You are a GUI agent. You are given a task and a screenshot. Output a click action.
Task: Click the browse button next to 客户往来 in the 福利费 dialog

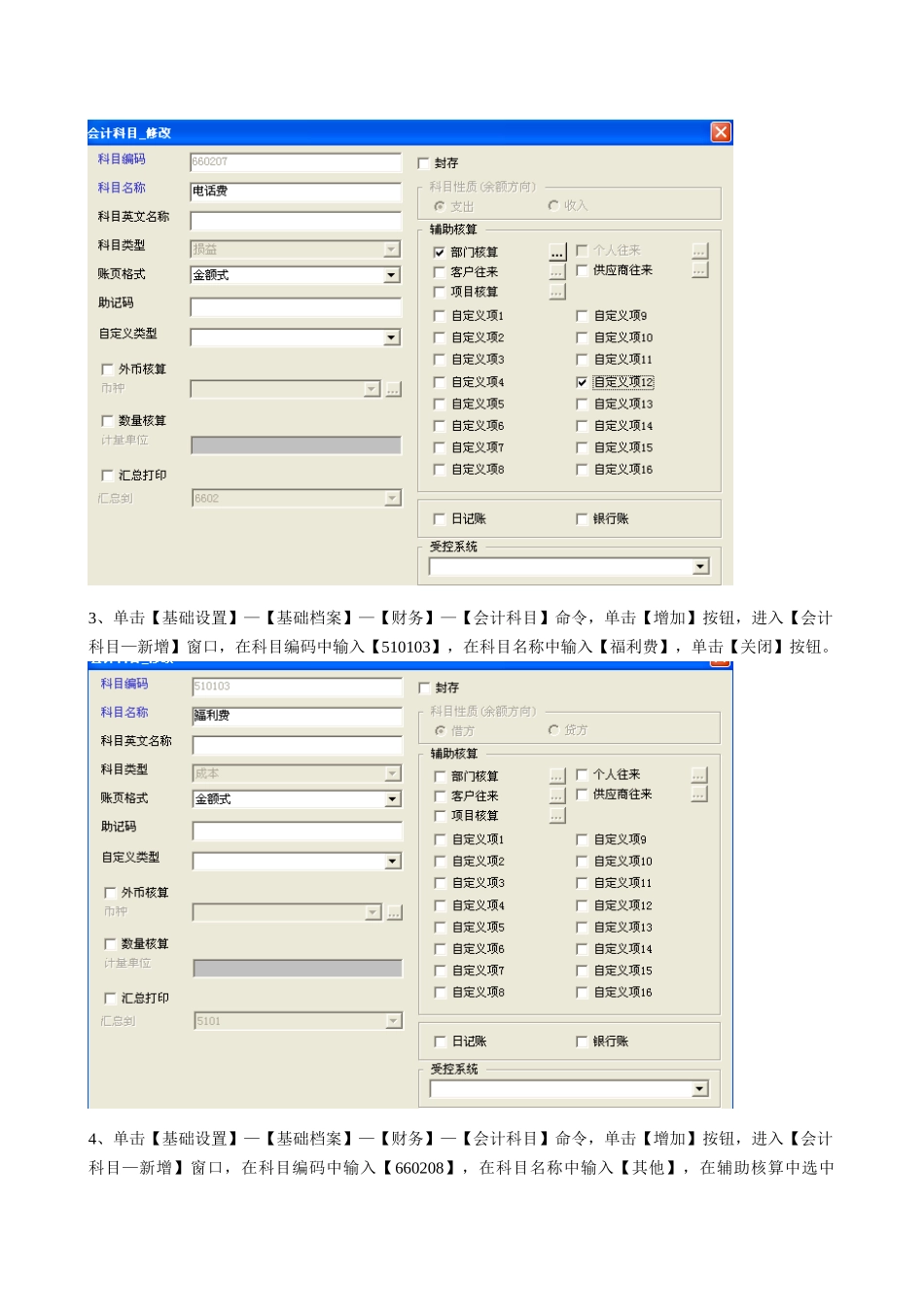tap(556, 795)
